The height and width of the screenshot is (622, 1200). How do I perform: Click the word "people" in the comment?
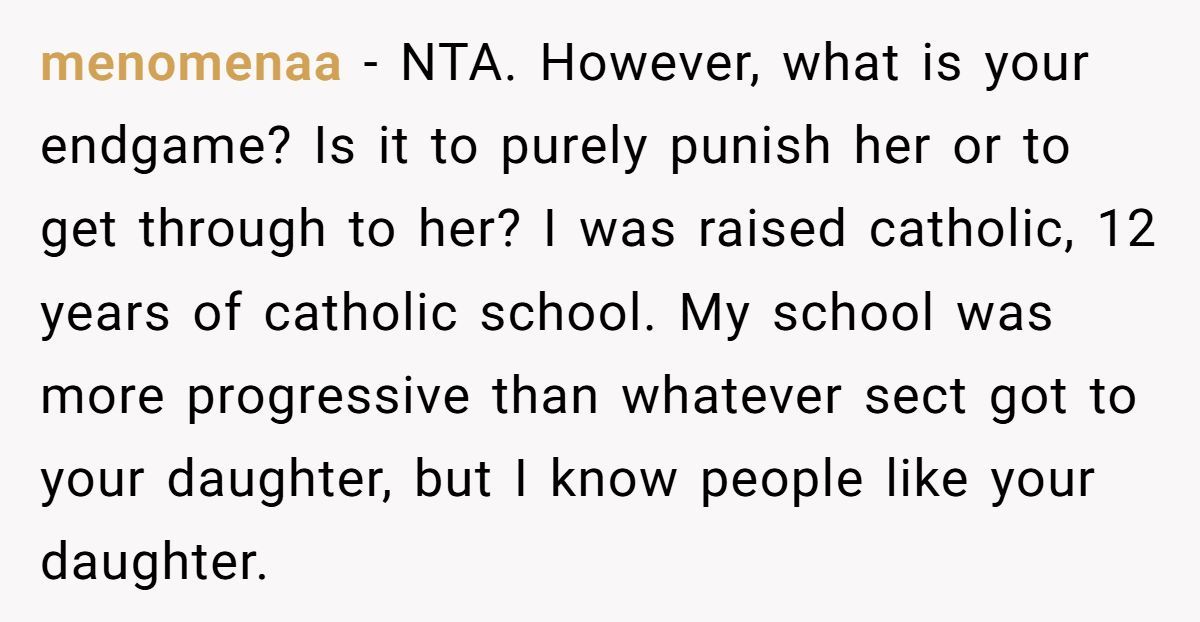(x=780, y=480)
